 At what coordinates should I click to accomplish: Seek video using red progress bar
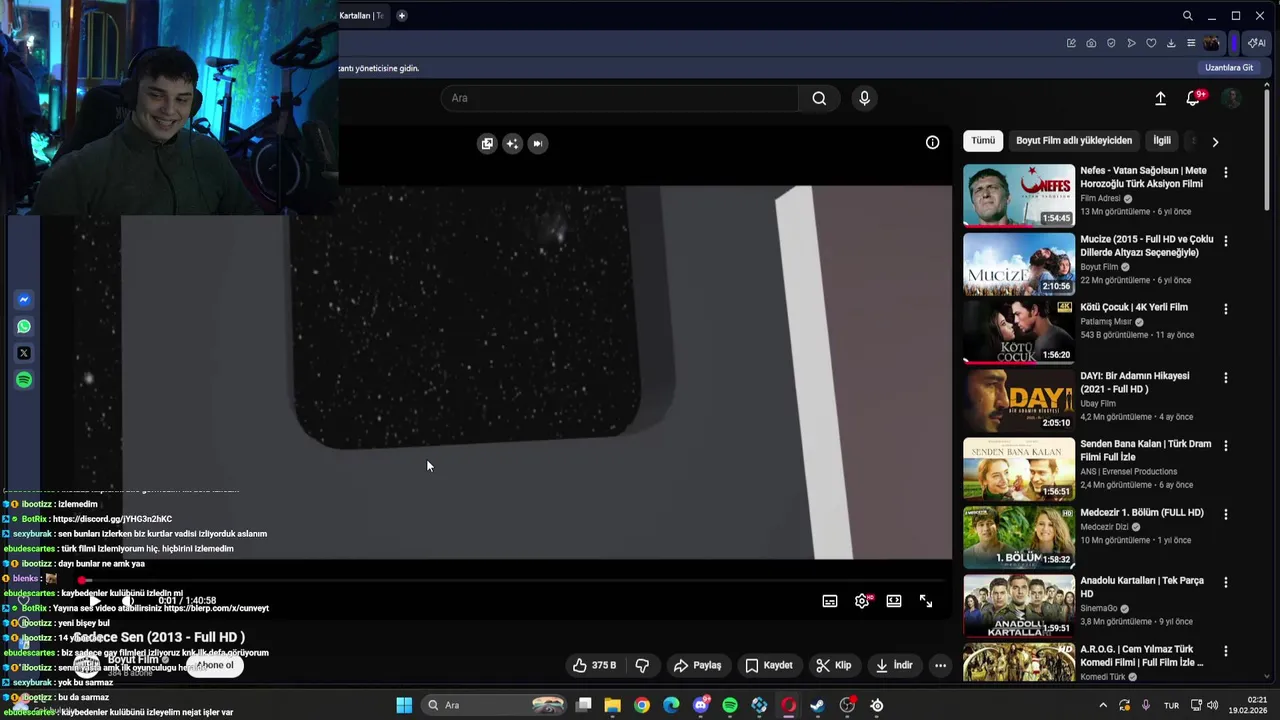(x=515, y=580)
